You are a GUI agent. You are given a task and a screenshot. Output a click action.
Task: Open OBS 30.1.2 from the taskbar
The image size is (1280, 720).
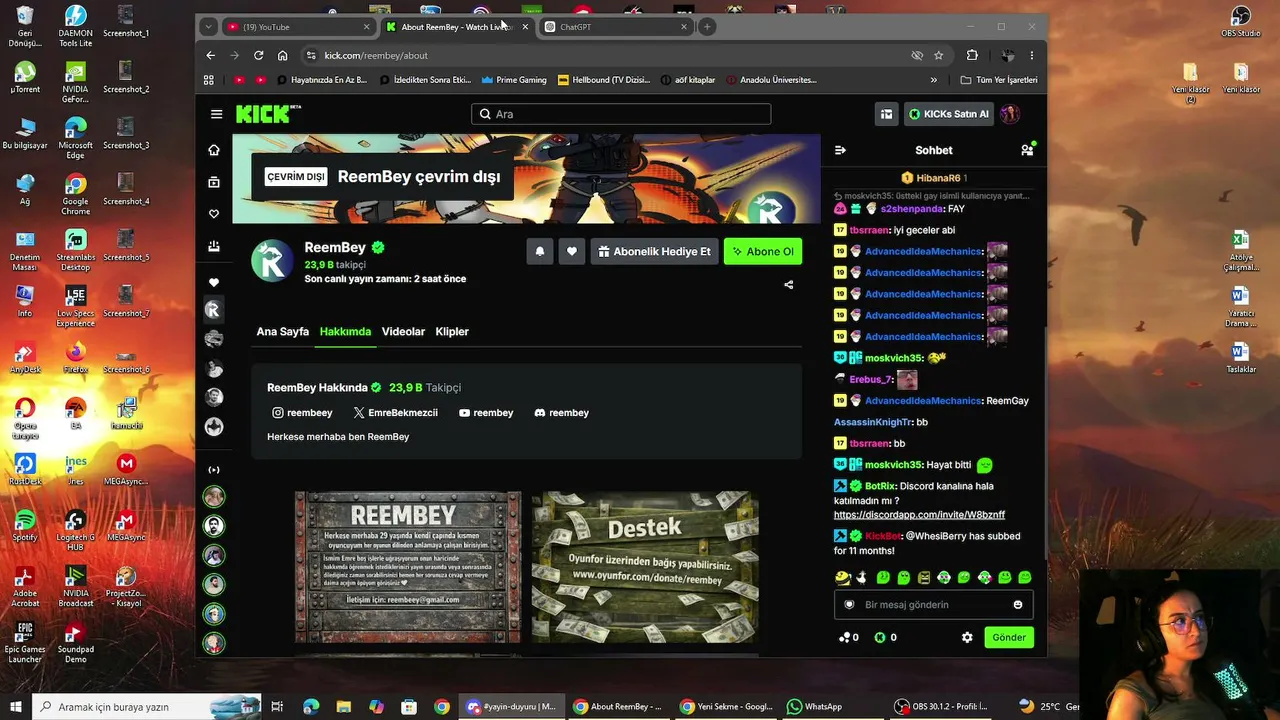pos(941,707)
